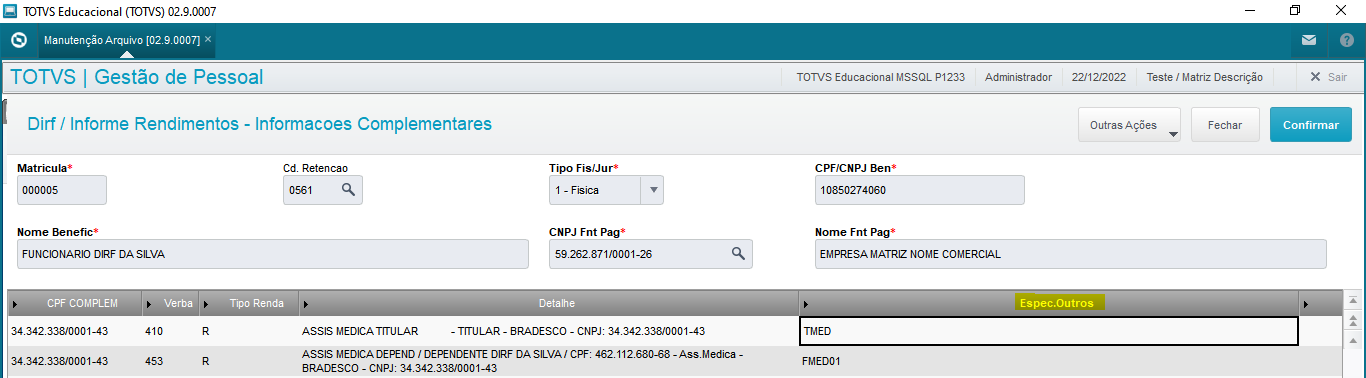
Task: Click the TOTVS Educacional MSSQL P1233 label
Action: [x=880, y=77]
